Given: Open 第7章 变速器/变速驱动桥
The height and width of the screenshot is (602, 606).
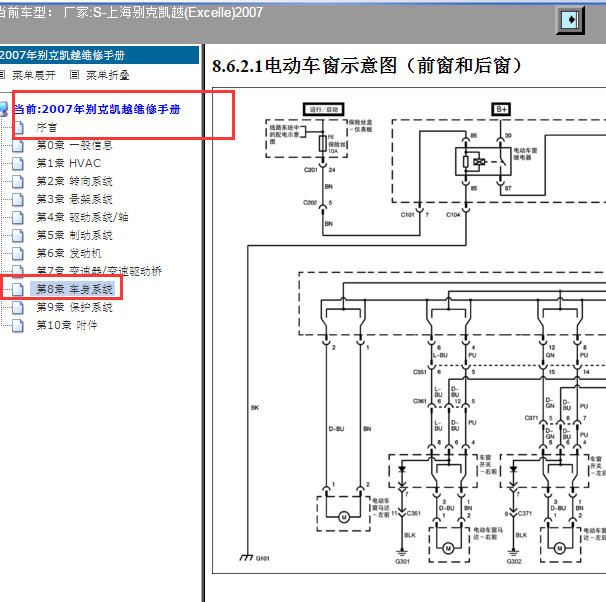Looking at the screenshot, I should pos(99,271).
